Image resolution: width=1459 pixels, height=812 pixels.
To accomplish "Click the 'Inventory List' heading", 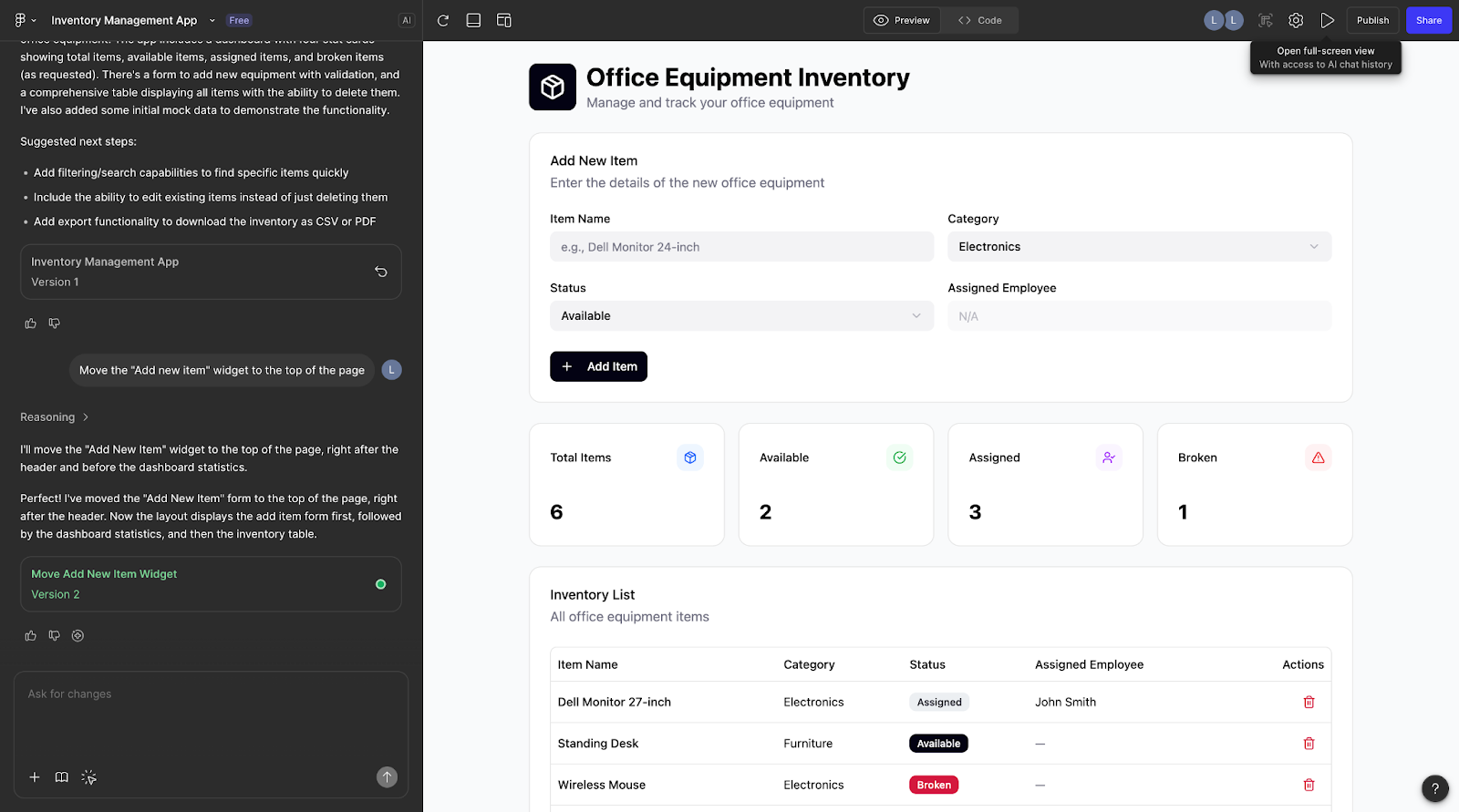I will pyautogui.click(x=592, y=595).
